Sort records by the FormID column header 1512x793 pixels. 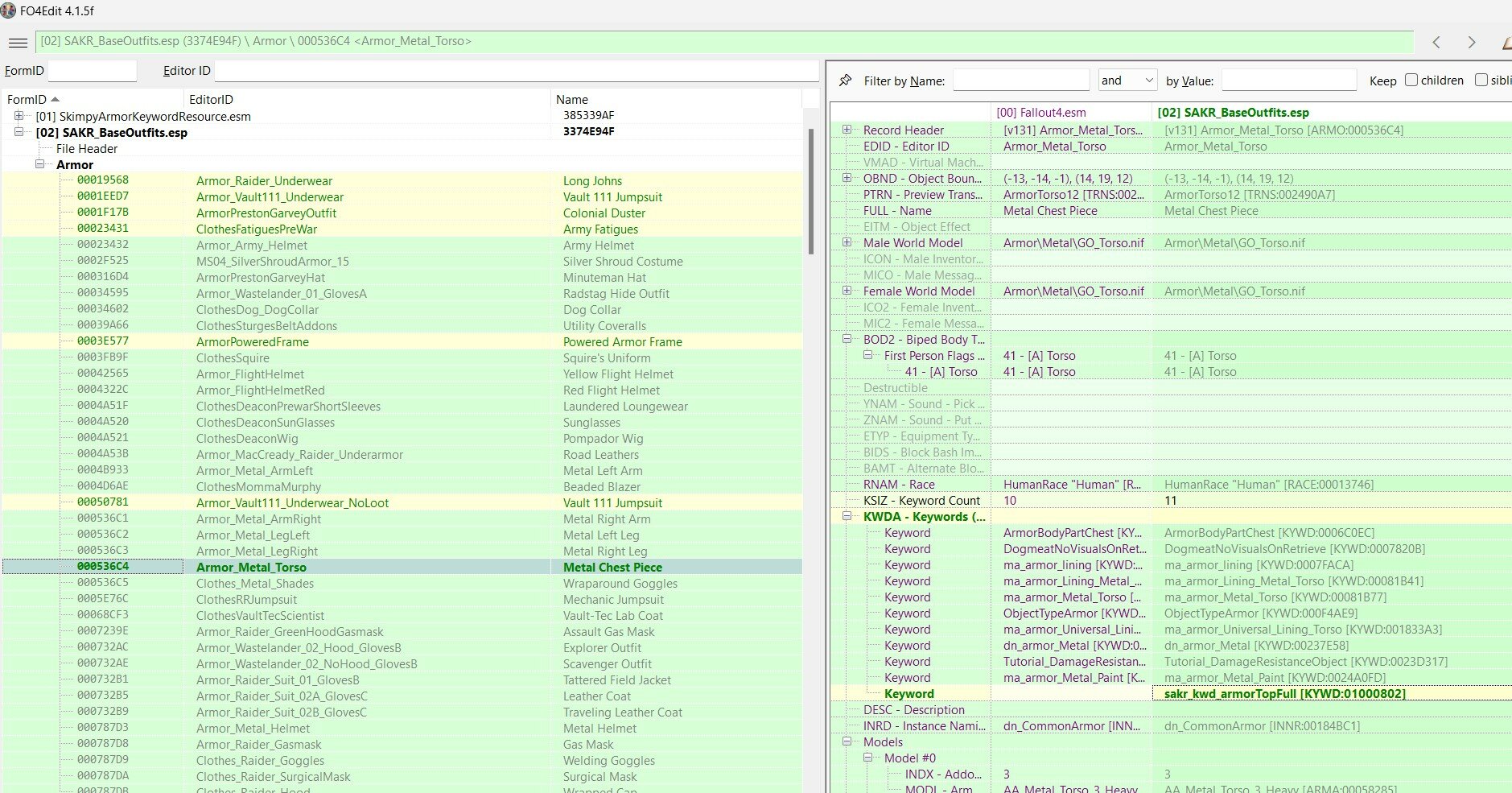92,99
